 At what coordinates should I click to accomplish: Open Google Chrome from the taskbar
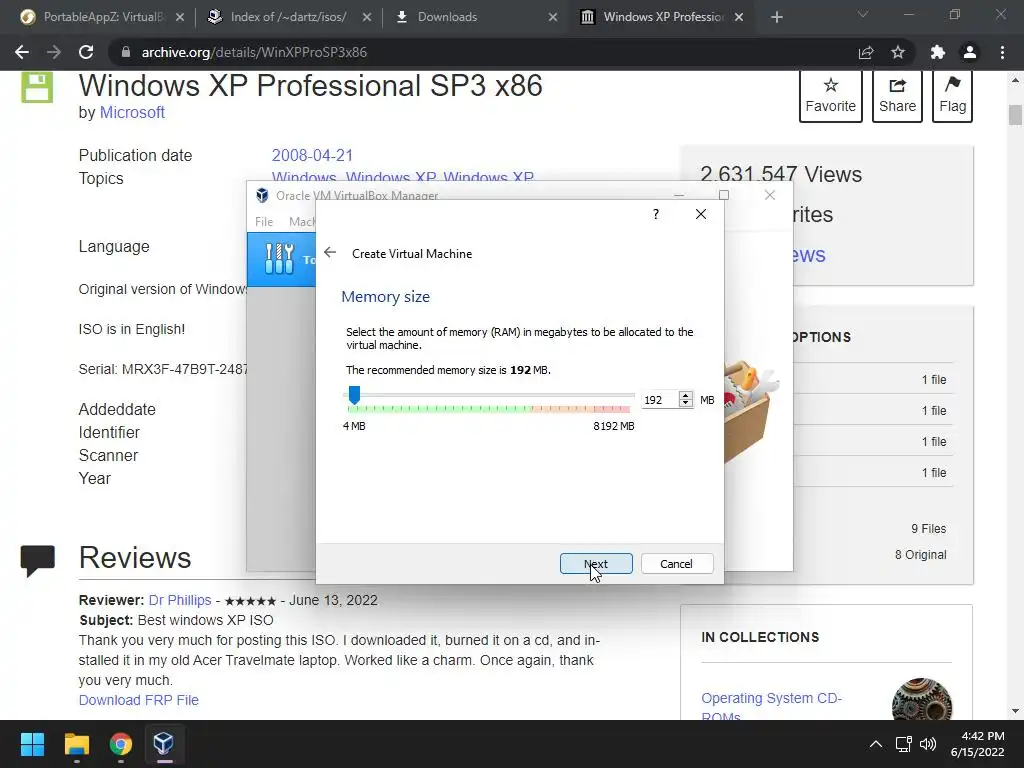120,744
